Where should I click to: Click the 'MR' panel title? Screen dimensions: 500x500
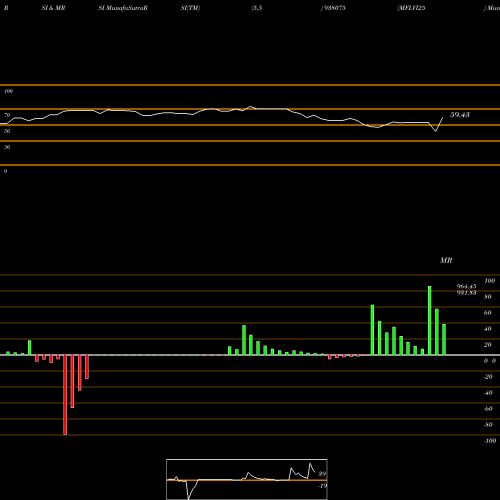(446, 260)
